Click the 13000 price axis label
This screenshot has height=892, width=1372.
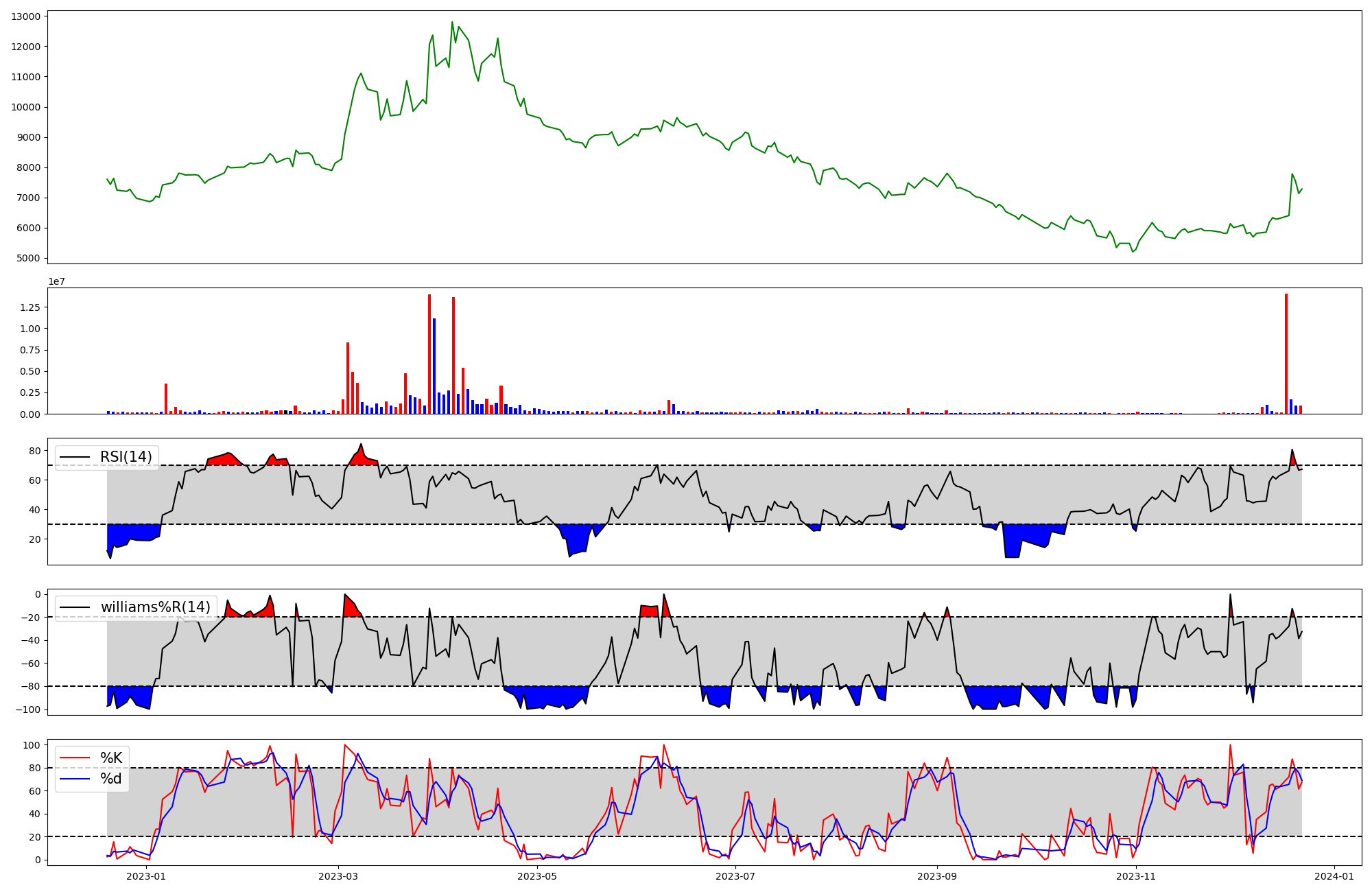pos(25,16)
